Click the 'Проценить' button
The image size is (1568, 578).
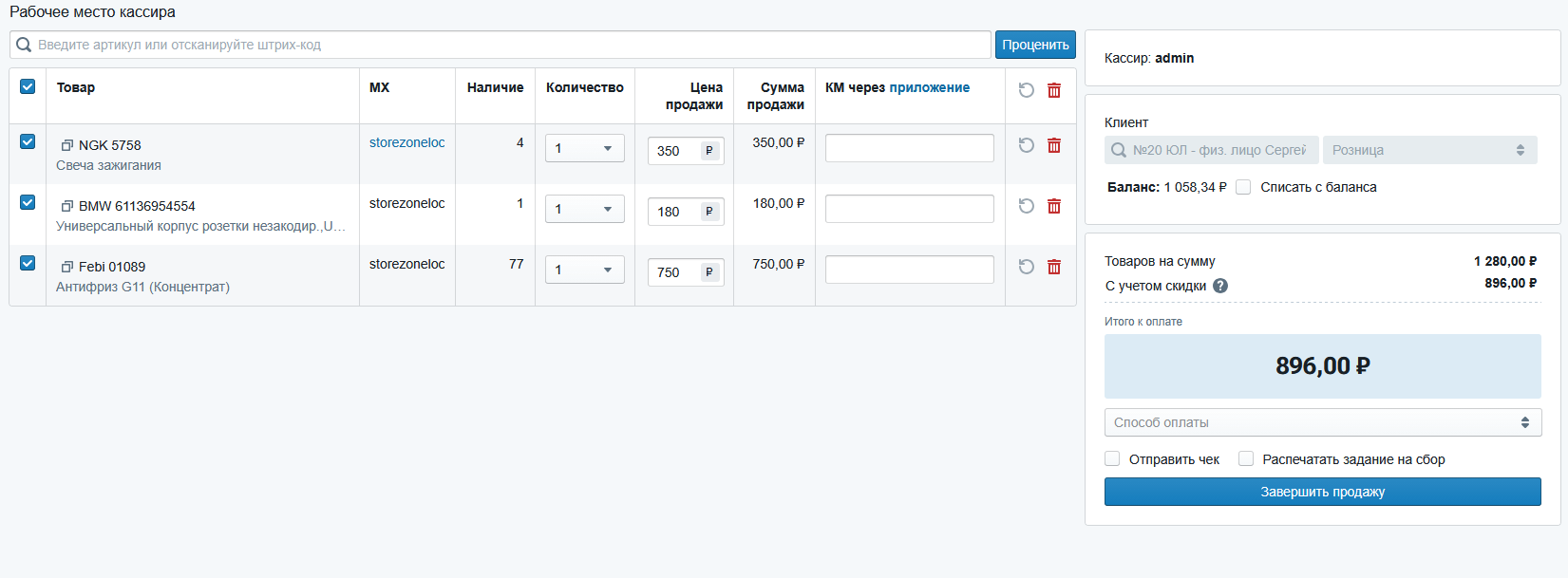point(1035,45)
